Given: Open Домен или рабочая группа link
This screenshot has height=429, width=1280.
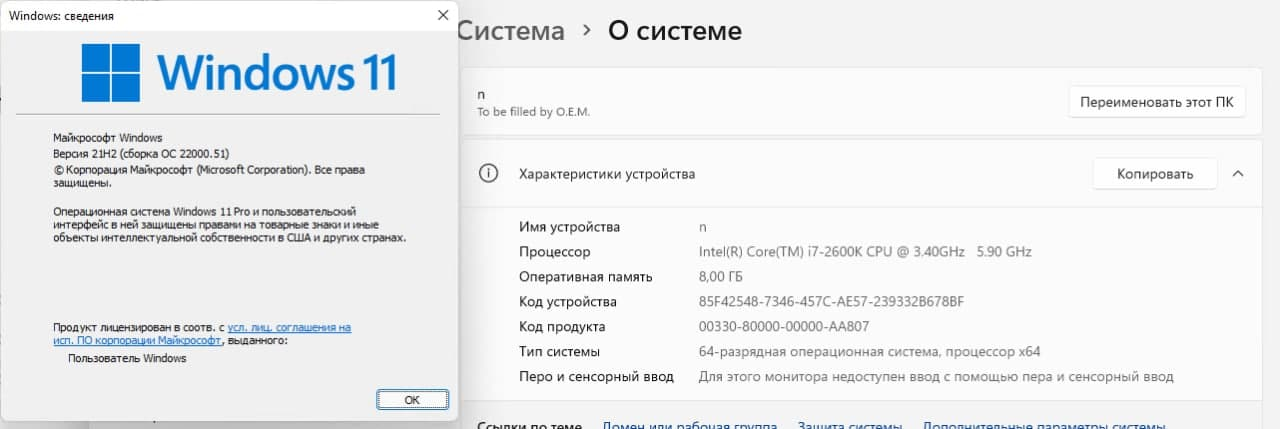Looking at the screenshot, I should coord(689,426).
